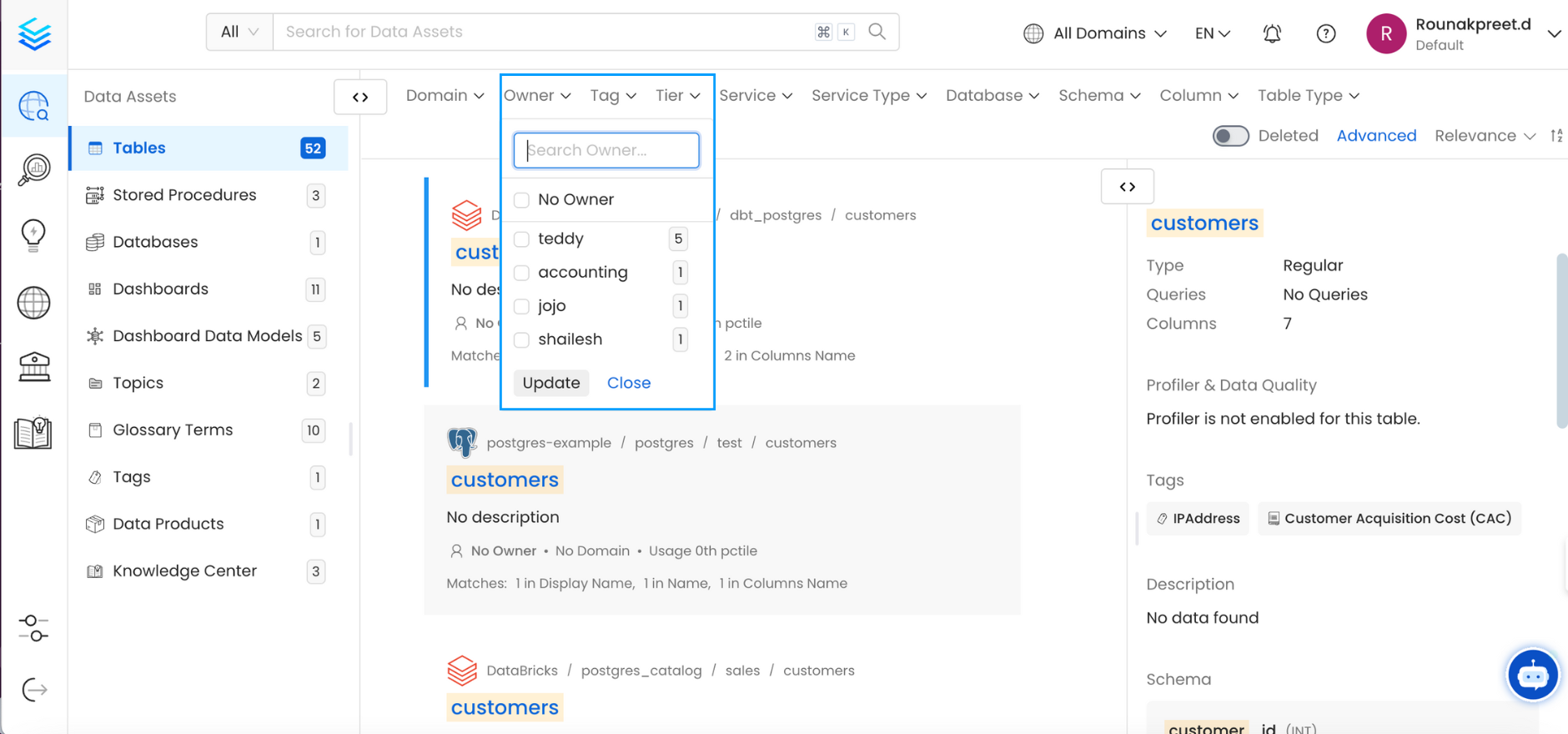Click the Update button in owner filter
The image size is (1568, 734).
[550, 383]
